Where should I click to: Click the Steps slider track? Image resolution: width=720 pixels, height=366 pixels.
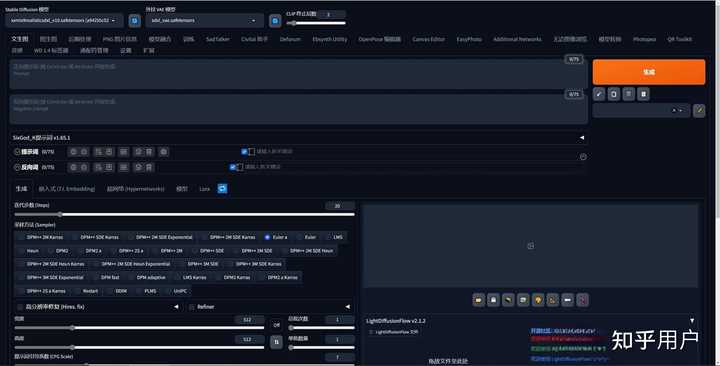184,214
